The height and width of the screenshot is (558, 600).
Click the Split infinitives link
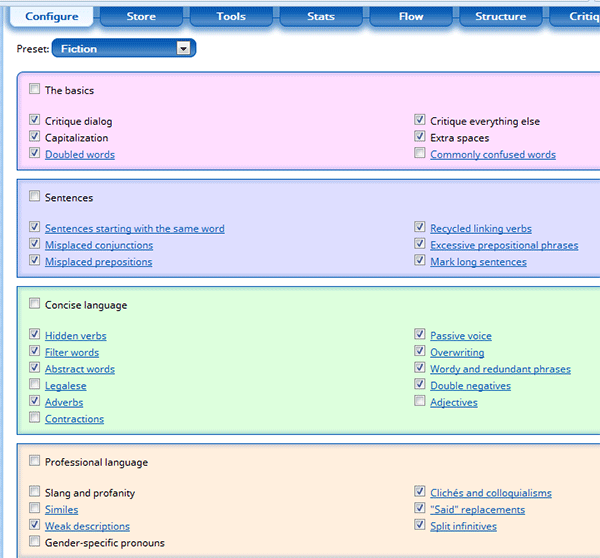(463, 526)
